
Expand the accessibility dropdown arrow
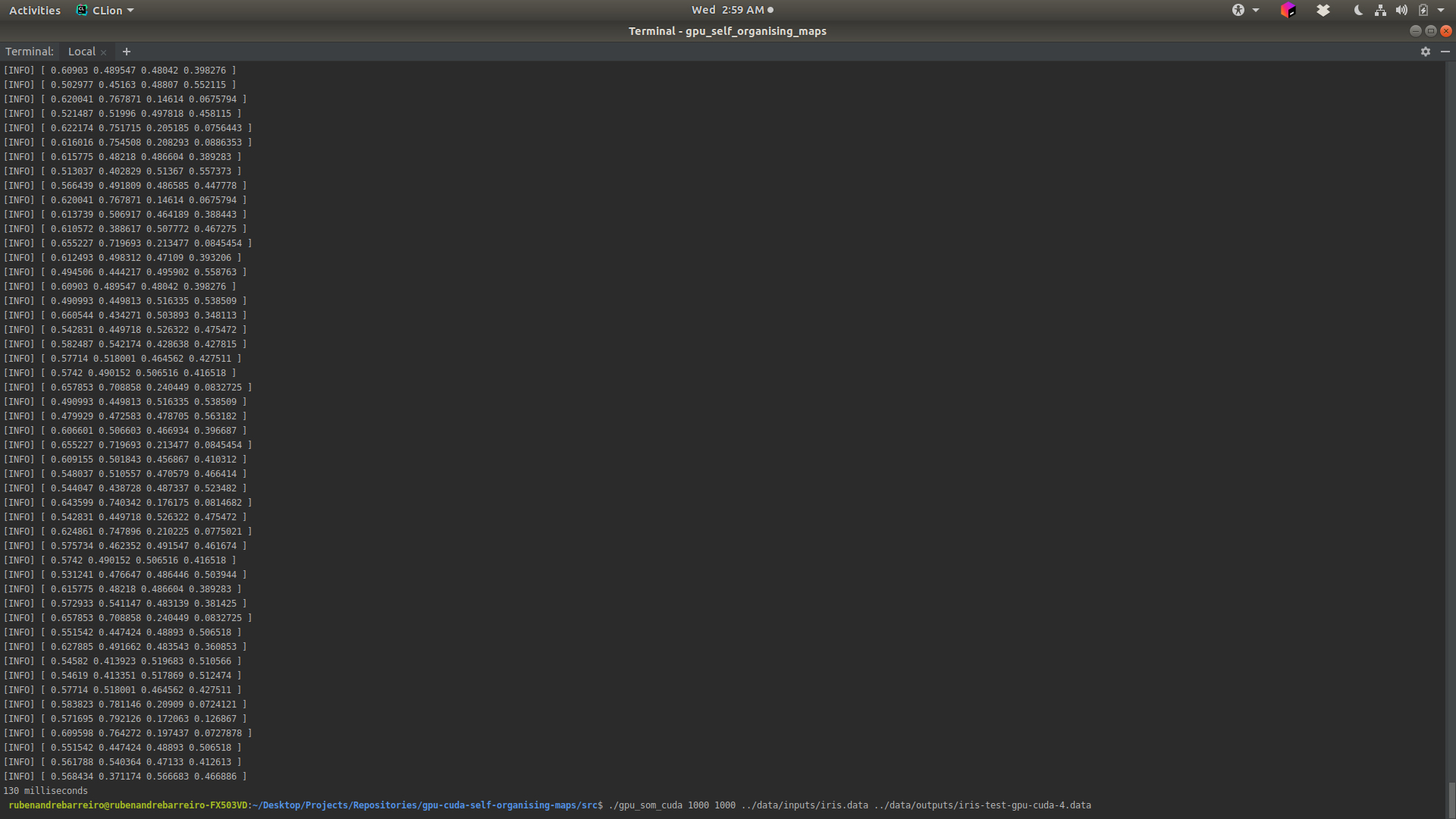(x=1256, y=10)
